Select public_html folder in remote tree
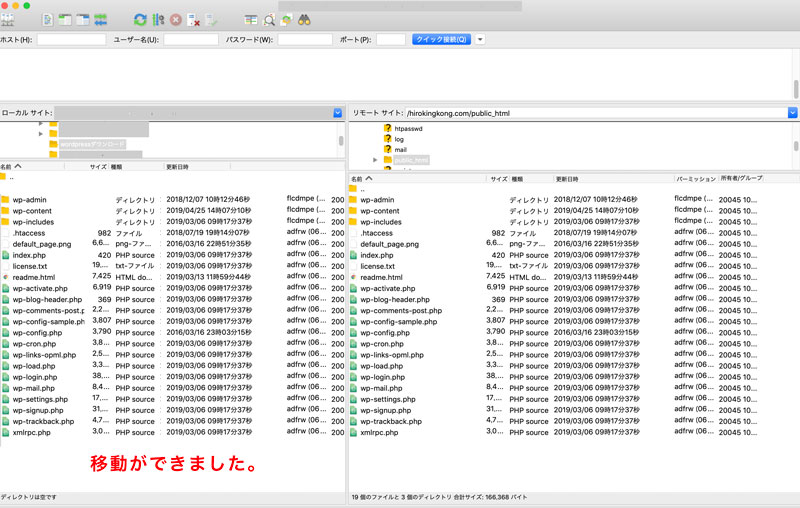Viewport: 800px width, 508px height. tap(411, 160)
